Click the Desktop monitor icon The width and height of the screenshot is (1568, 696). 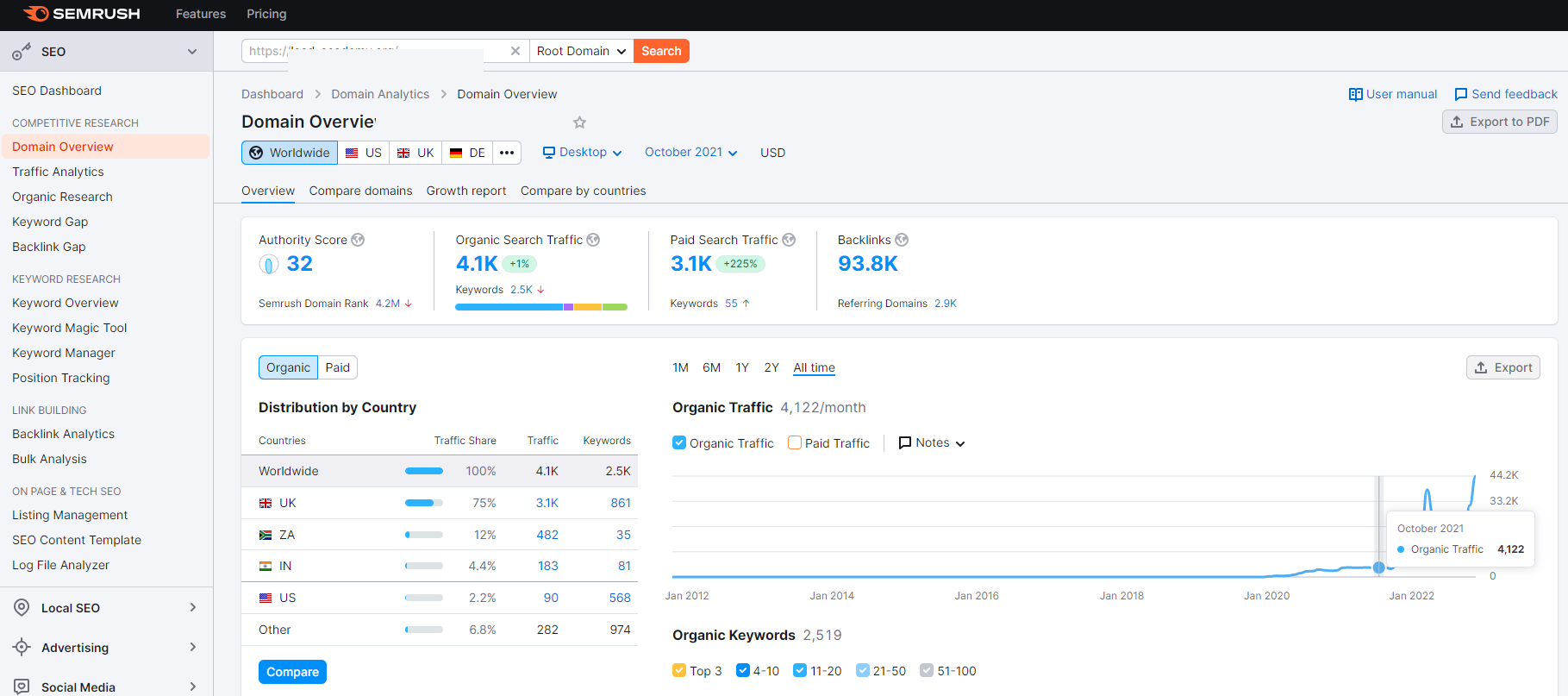tap(548, 153)
